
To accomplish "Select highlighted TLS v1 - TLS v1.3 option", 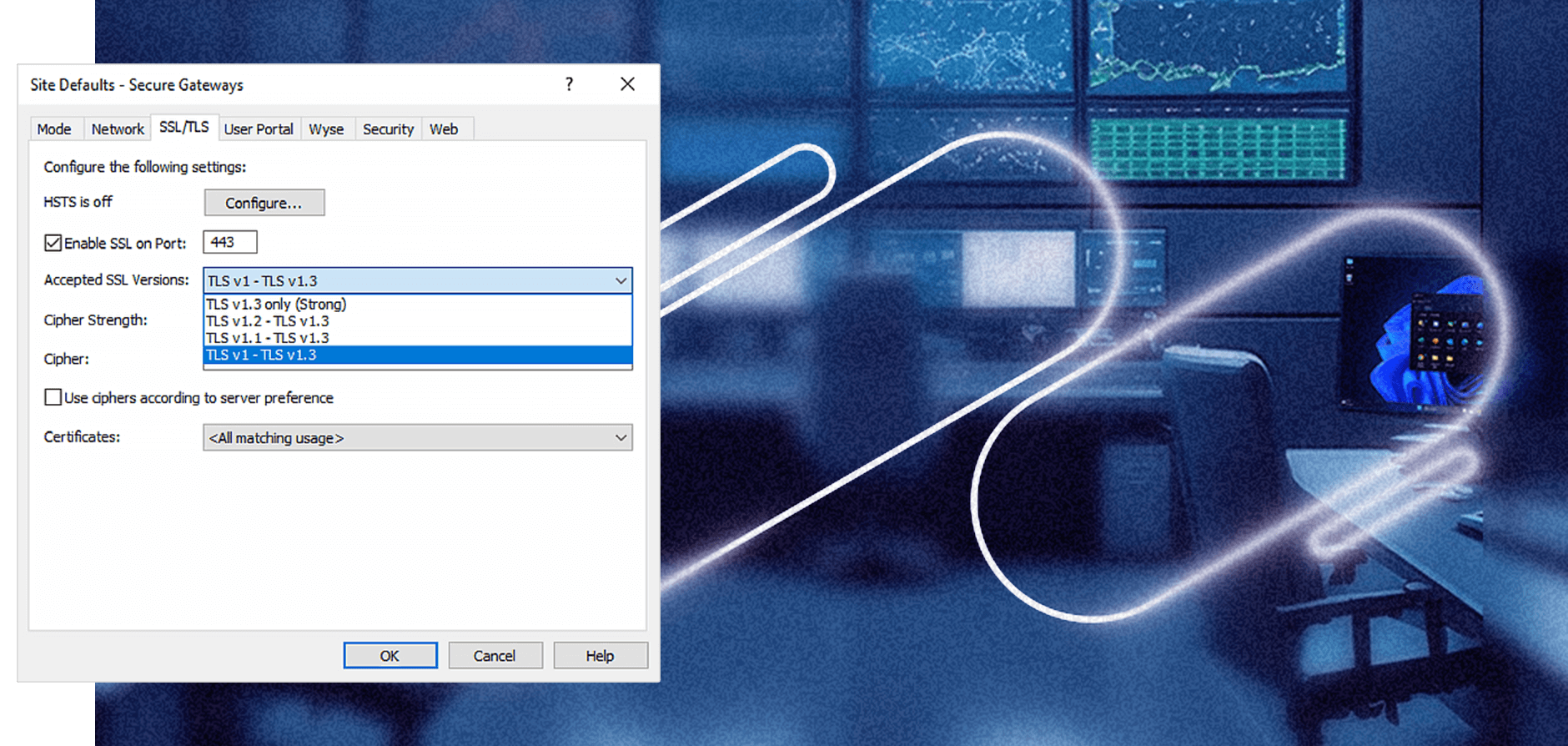I will [x=418, y=355].
